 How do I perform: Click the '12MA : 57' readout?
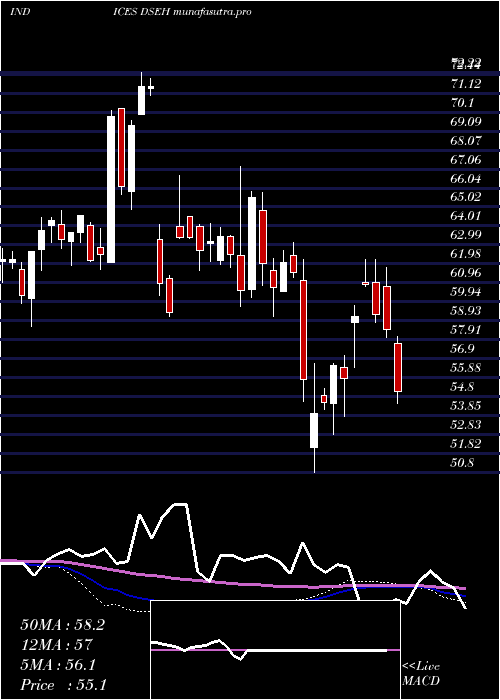56,645
